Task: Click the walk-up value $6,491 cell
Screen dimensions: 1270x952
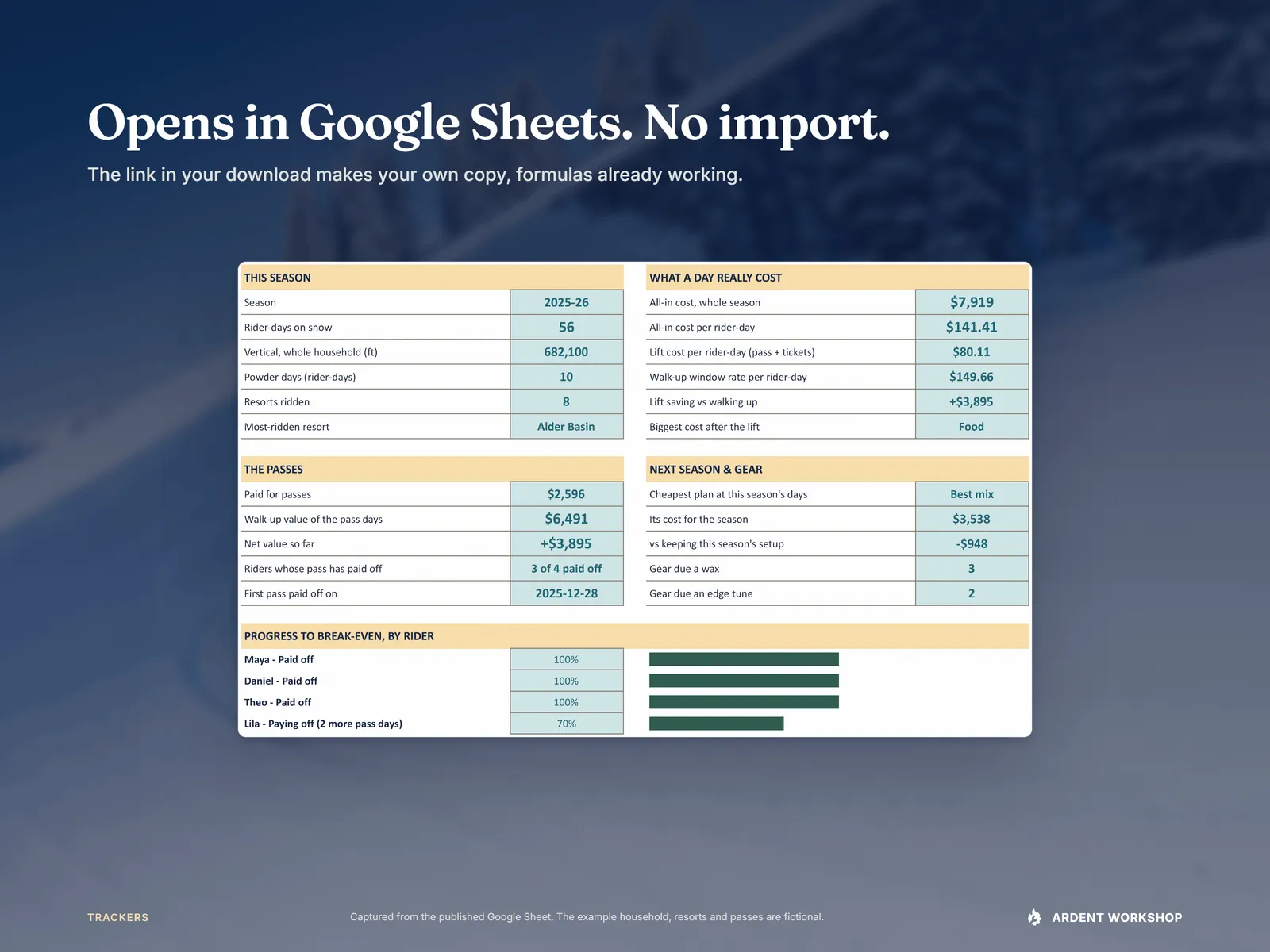Action: (x=567, y=519)
